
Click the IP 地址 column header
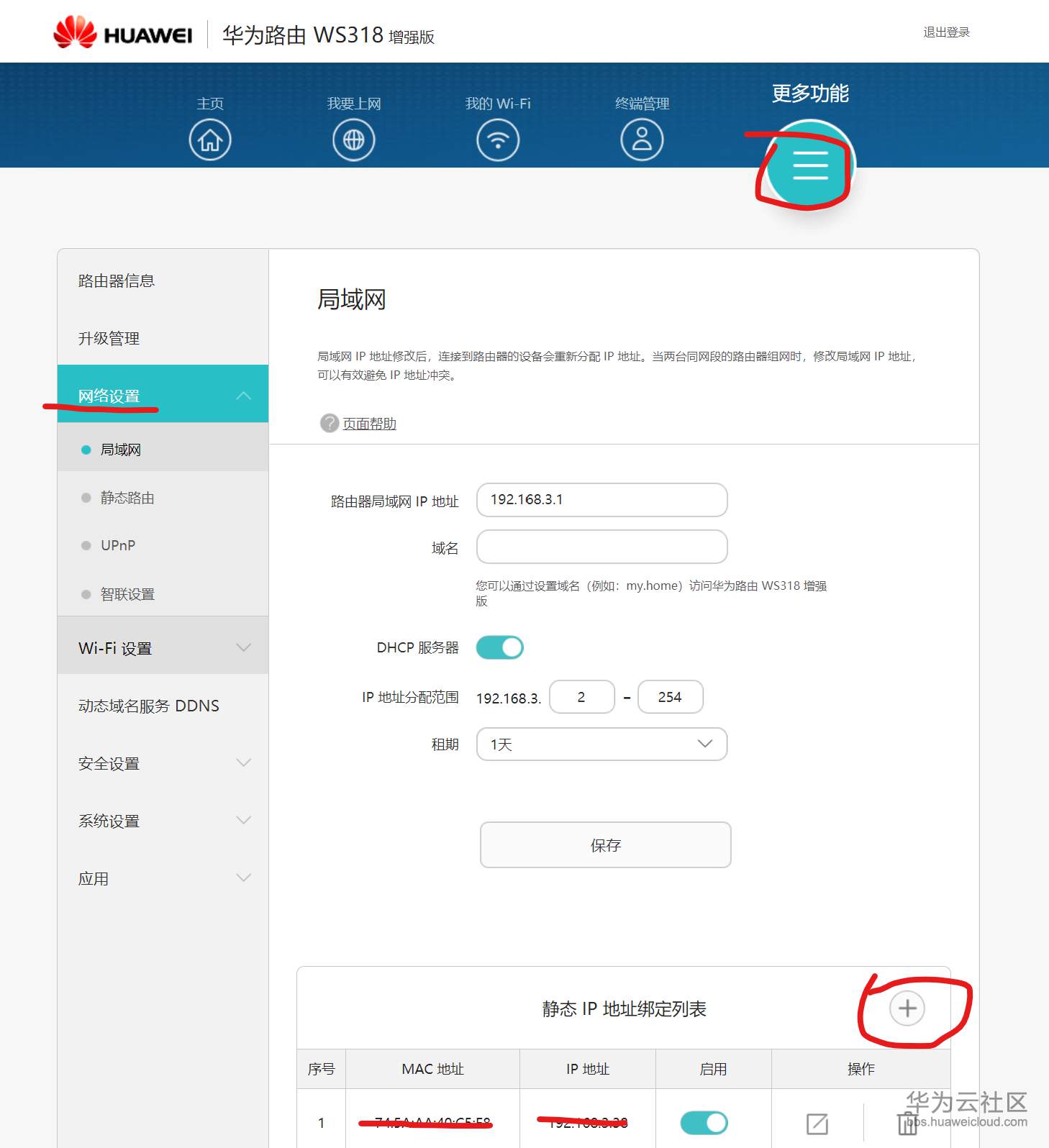pos(588,1069)
